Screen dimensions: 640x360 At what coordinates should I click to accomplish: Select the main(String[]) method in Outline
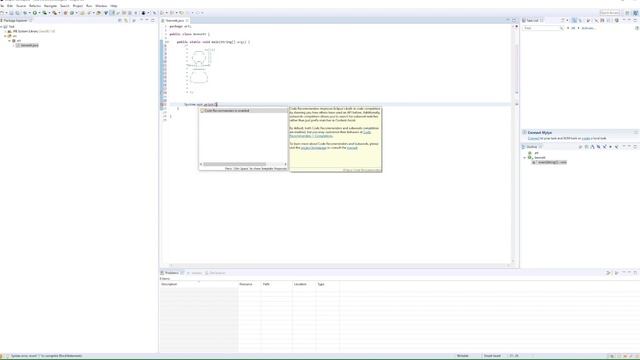tap(549, 162)
